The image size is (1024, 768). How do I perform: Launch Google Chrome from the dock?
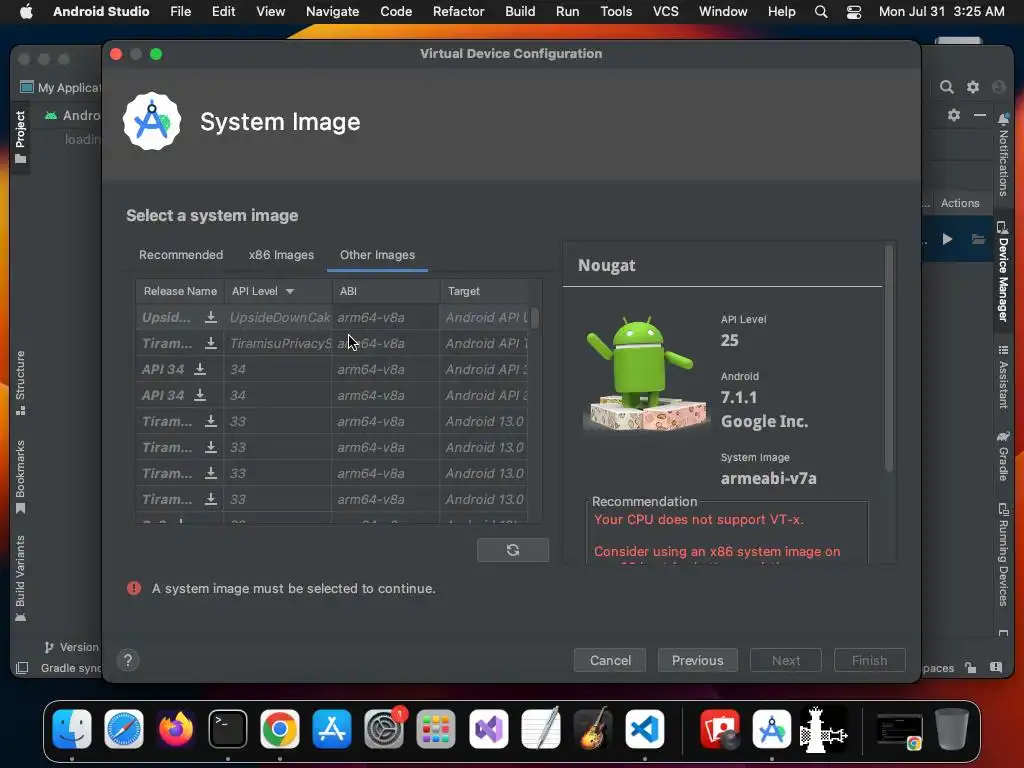[280, 729]
